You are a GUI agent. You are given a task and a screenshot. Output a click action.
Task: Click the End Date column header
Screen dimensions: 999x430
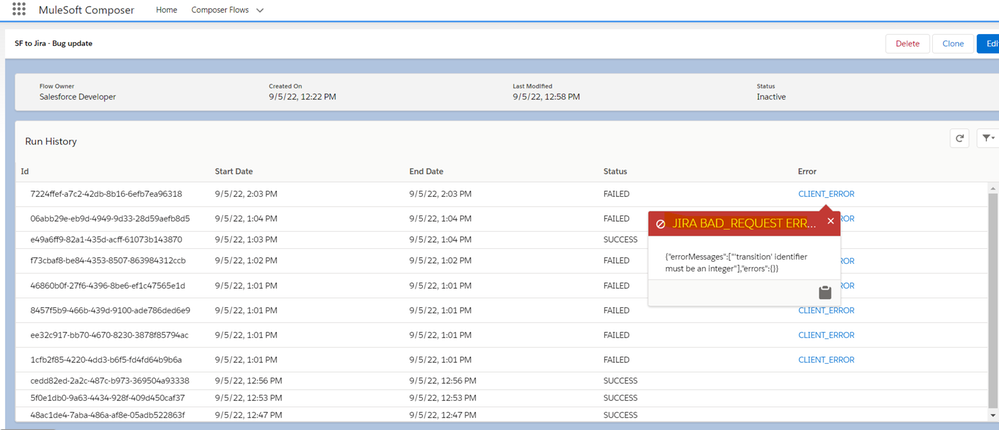[x=426, y=171]
